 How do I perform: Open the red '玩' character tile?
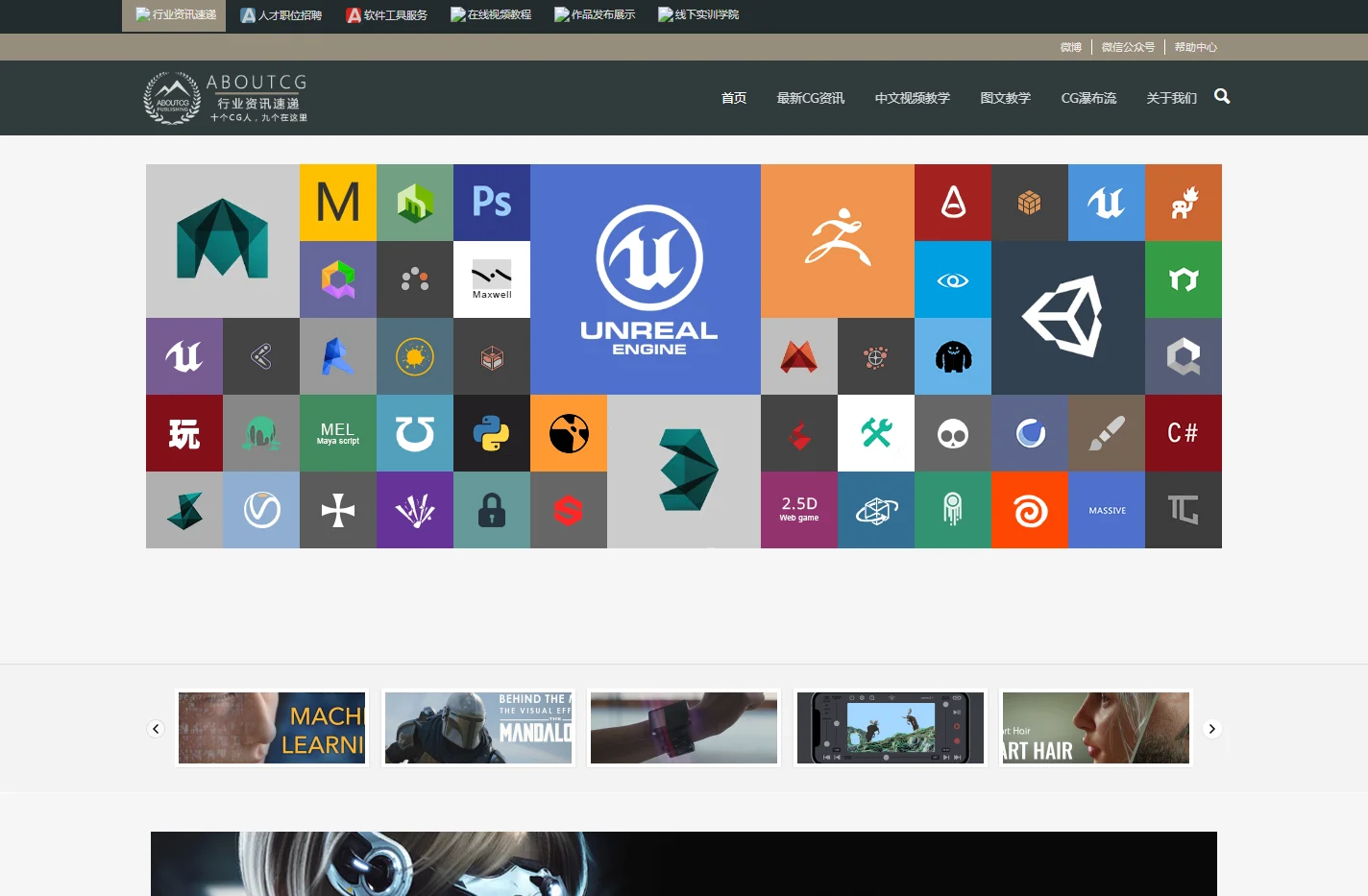click(184, 433)
